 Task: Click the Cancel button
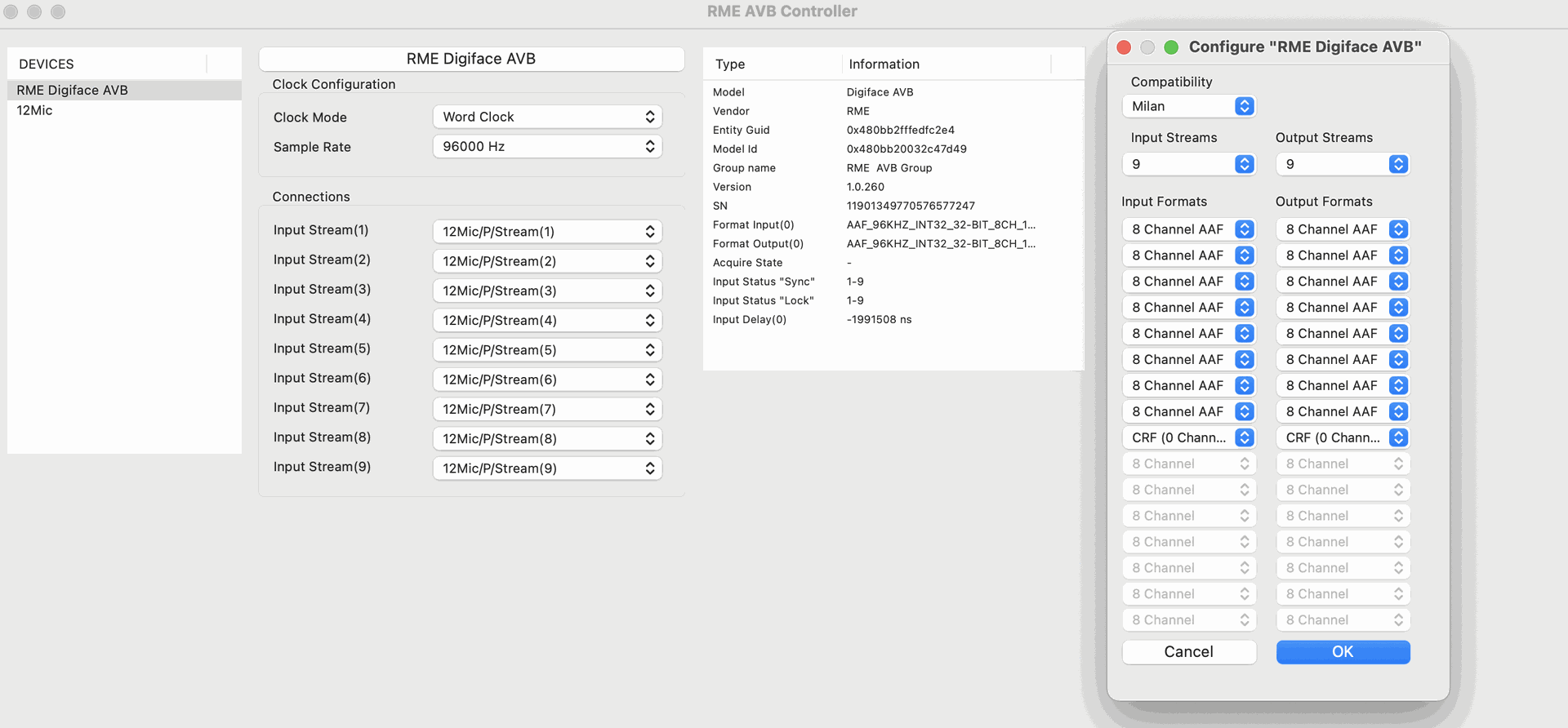(x=1188, y=651)
